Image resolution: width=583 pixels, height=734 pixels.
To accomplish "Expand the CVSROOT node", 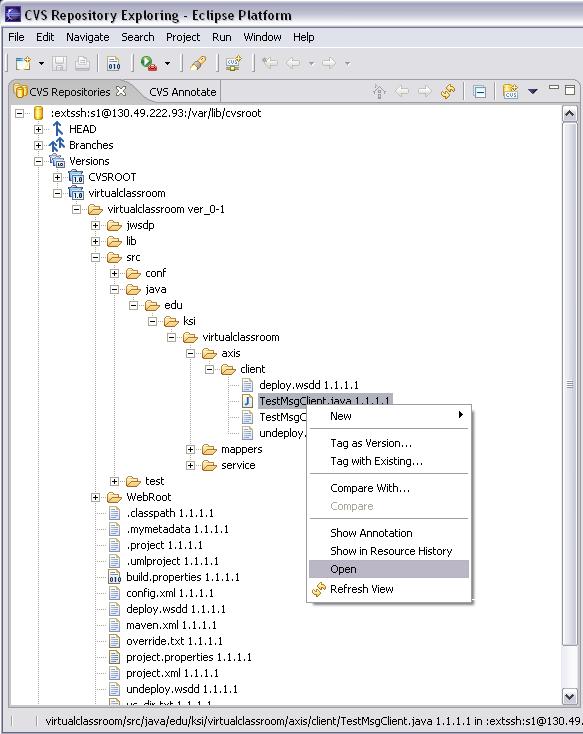I will click(x=57, y=177).
